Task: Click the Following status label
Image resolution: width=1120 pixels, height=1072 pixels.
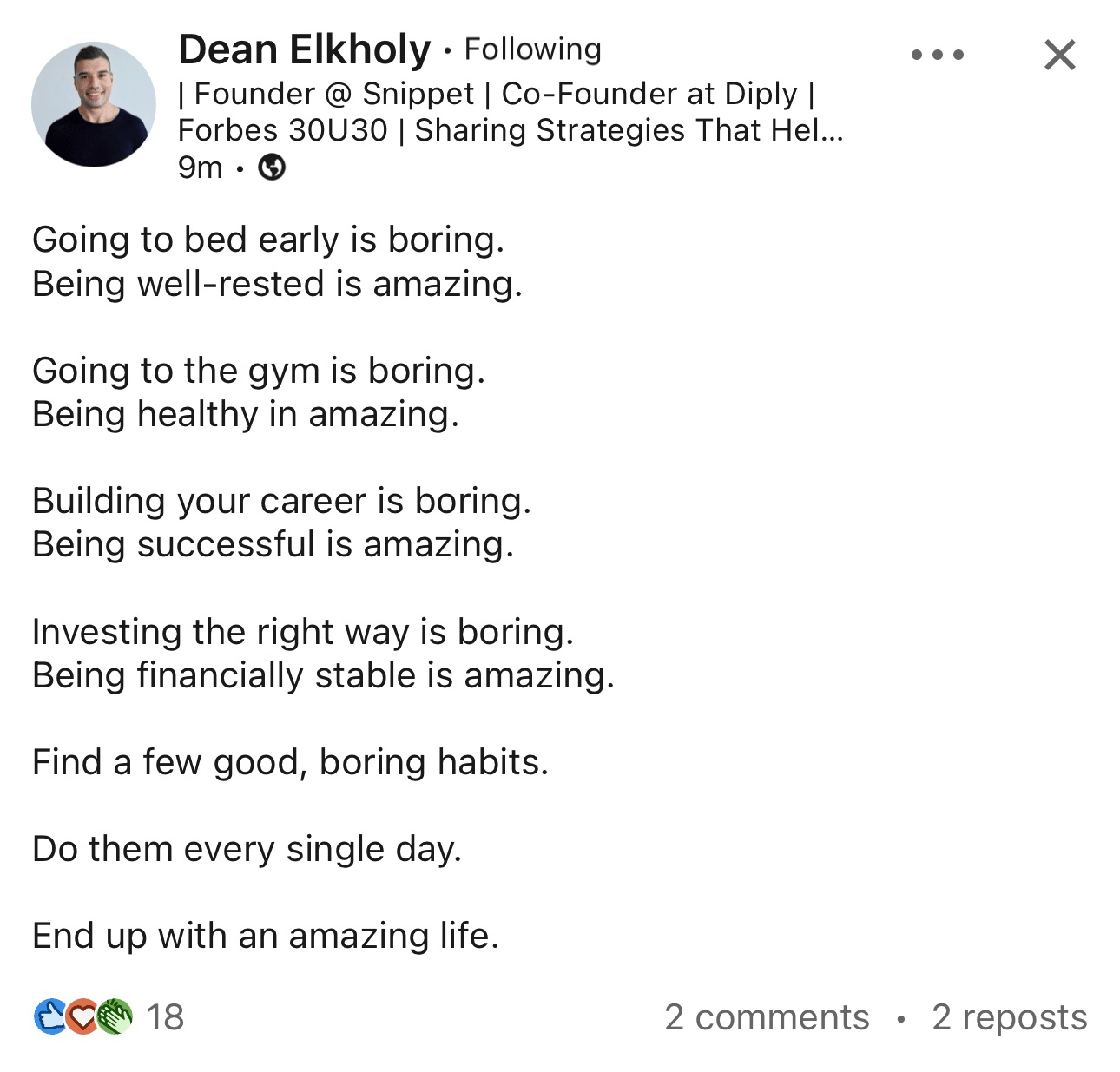Action: (x=532, y=49)
